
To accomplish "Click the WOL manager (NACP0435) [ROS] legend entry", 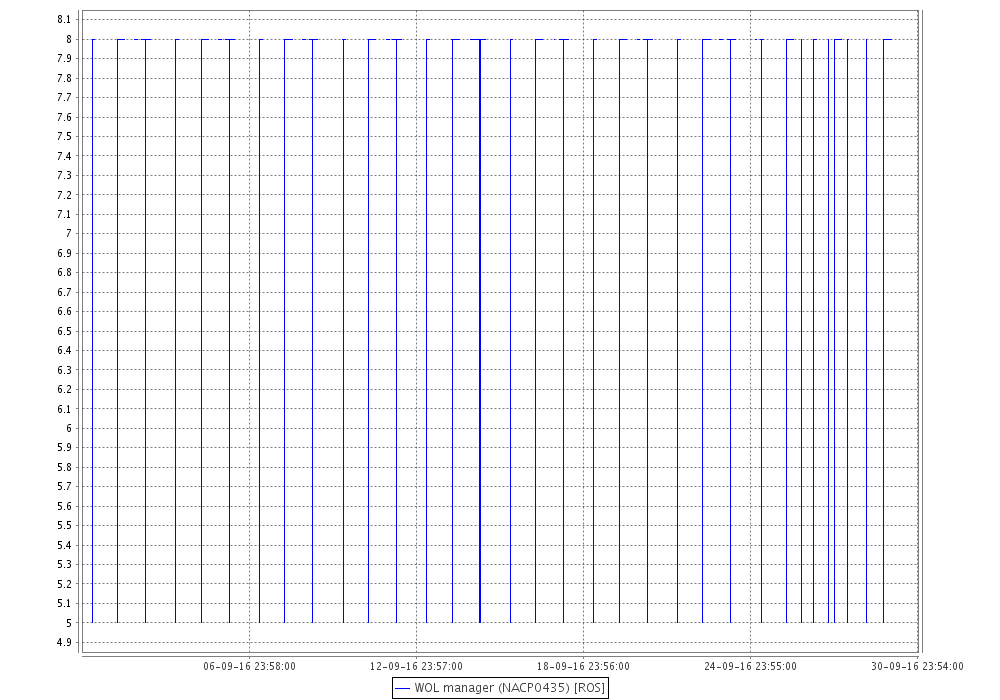I will coord(500,688).
